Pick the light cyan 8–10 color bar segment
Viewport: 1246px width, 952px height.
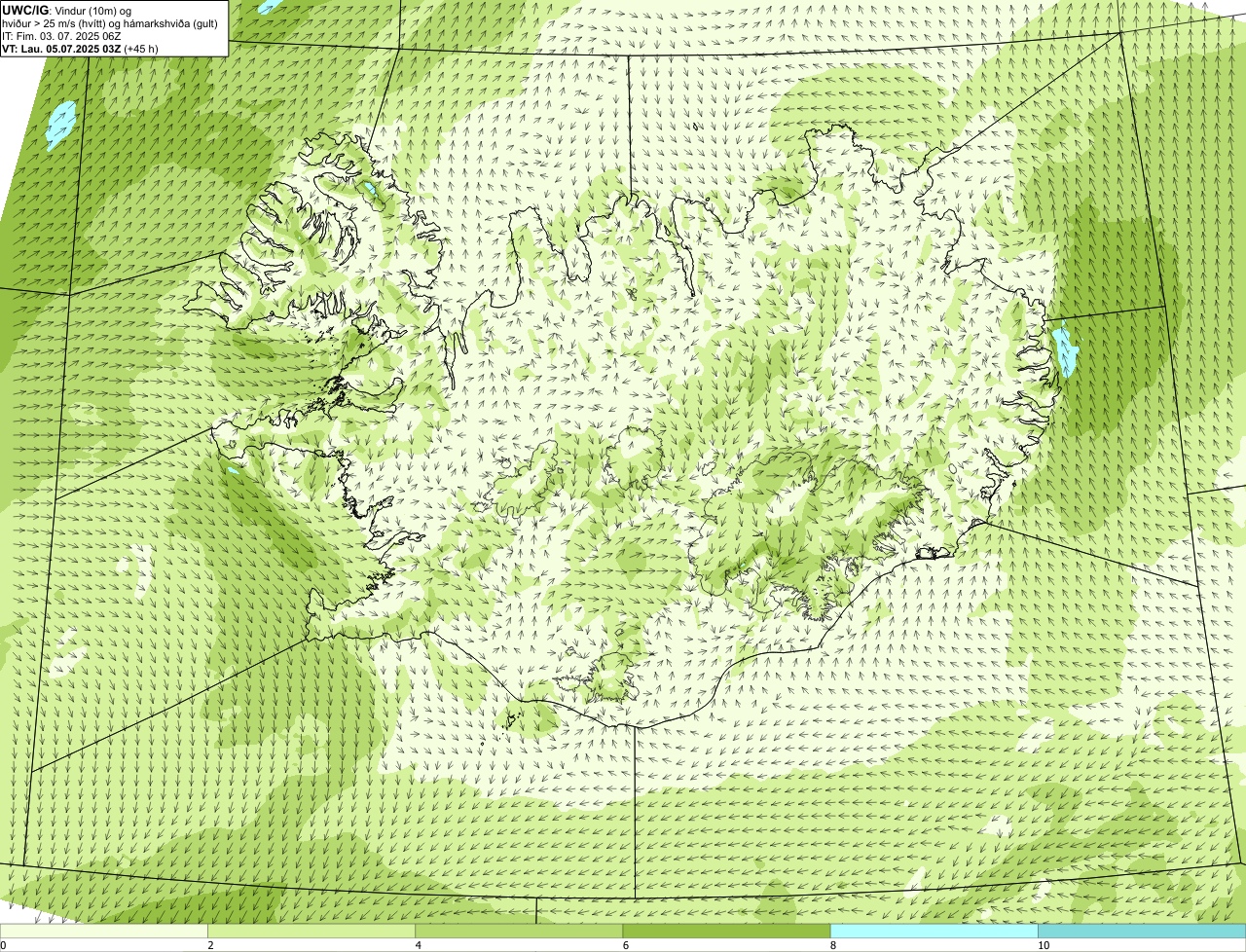934,932
